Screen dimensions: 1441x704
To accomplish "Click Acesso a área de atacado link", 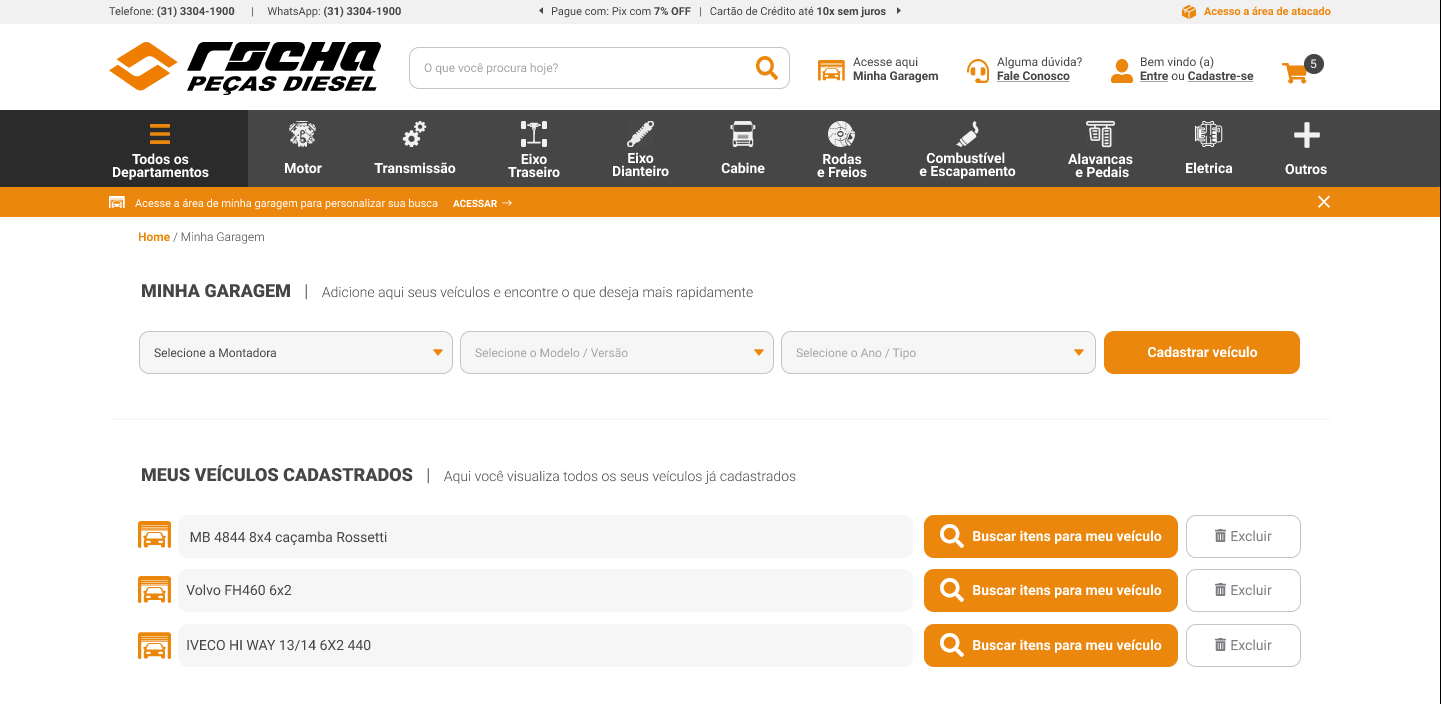I will (x=1267, y=12).
